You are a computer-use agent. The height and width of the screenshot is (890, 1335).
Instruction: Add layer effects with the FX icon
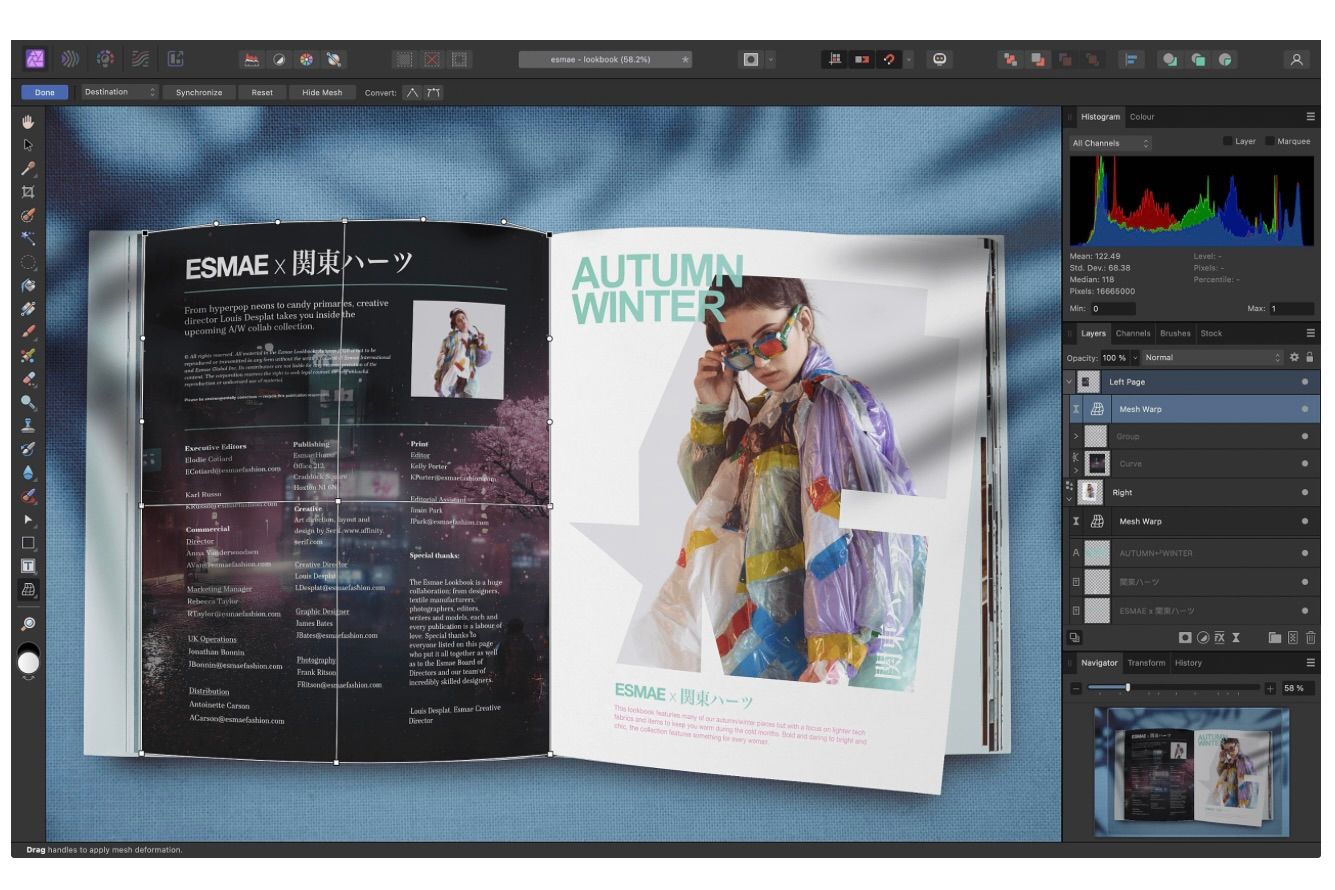click(x=1219, y=637)
